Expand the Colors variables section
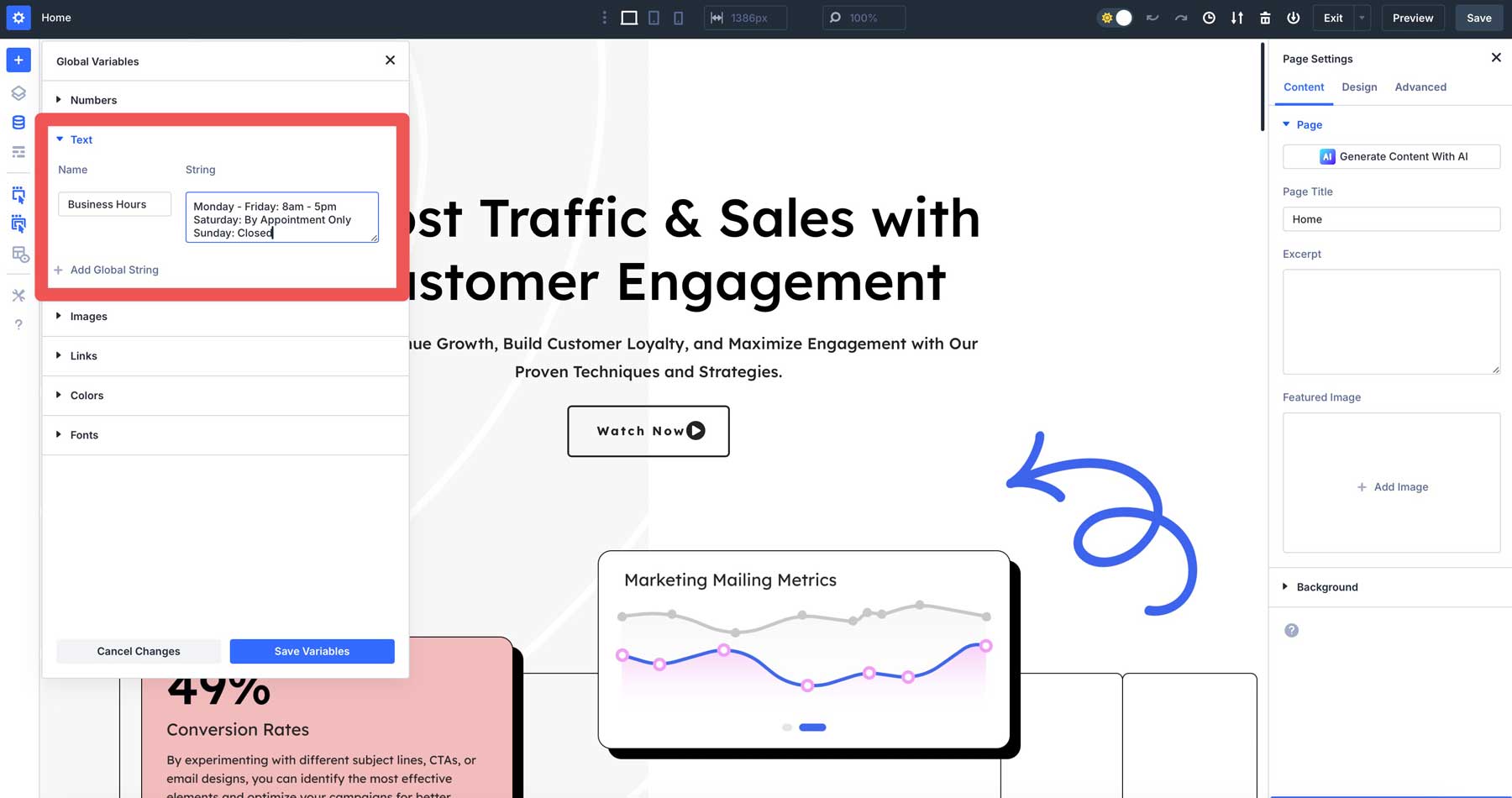1512x798 pixels. click(x=87, y=396)
